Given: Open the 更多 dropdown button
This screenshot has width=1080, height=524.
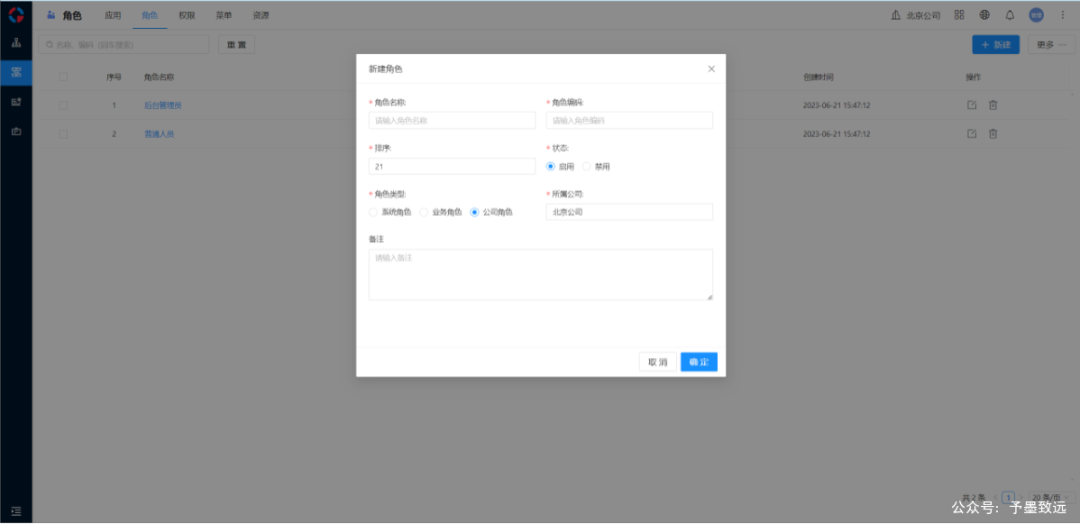Looking at the screenshot, I should 1051,45.
